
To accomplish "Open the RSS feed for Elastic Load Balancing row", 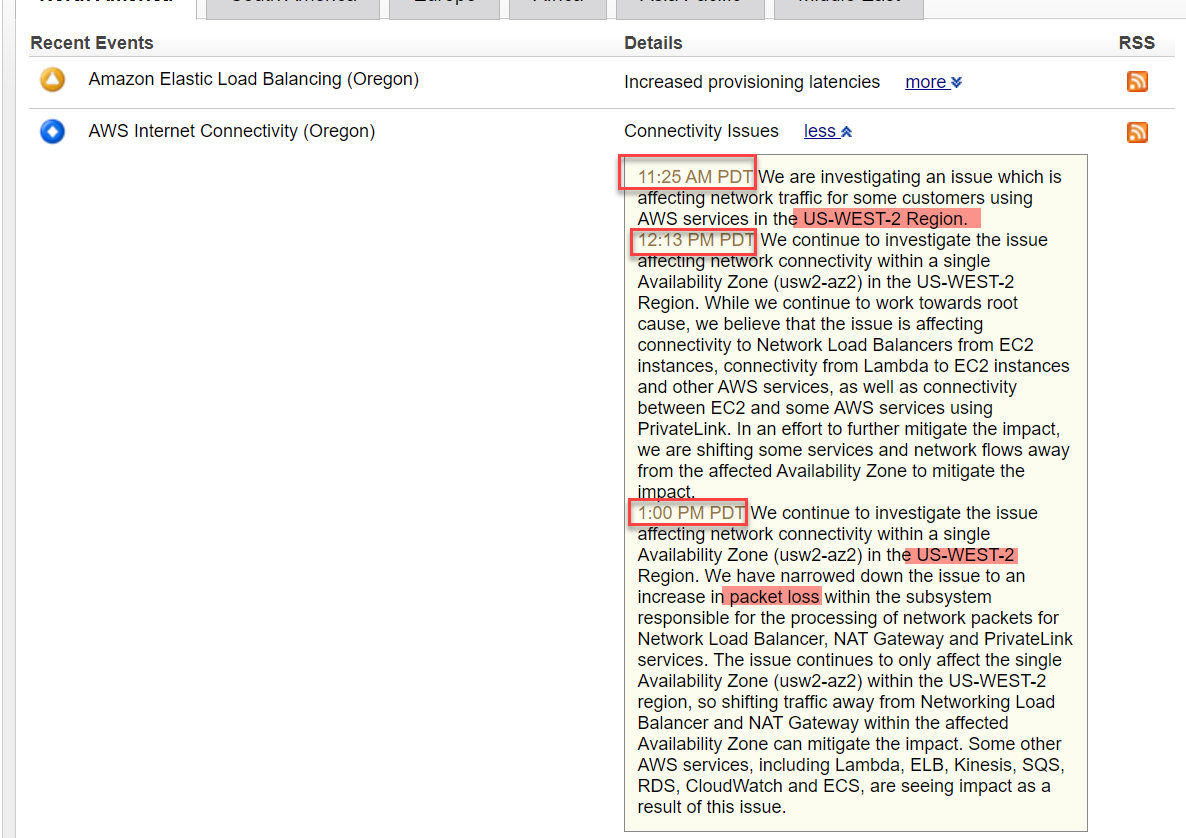I will 1137,81.
